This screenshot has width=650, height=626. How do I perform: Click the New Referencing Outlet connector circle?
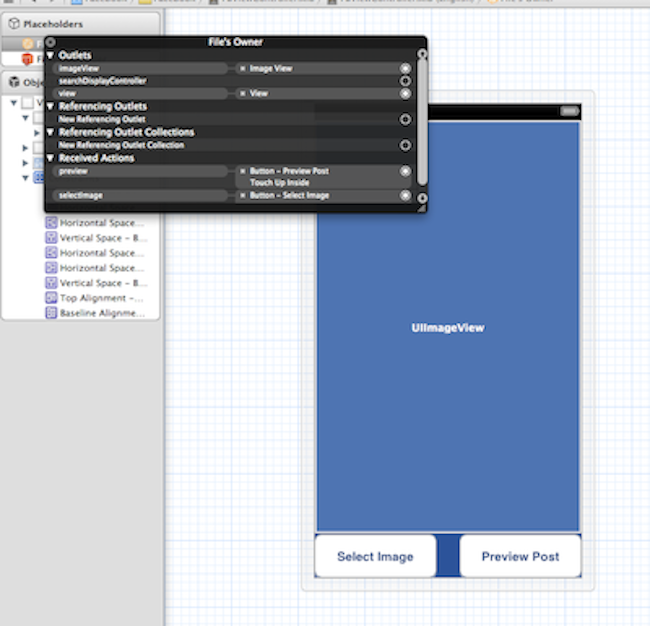pyautogui.click(x=405, y=119)
